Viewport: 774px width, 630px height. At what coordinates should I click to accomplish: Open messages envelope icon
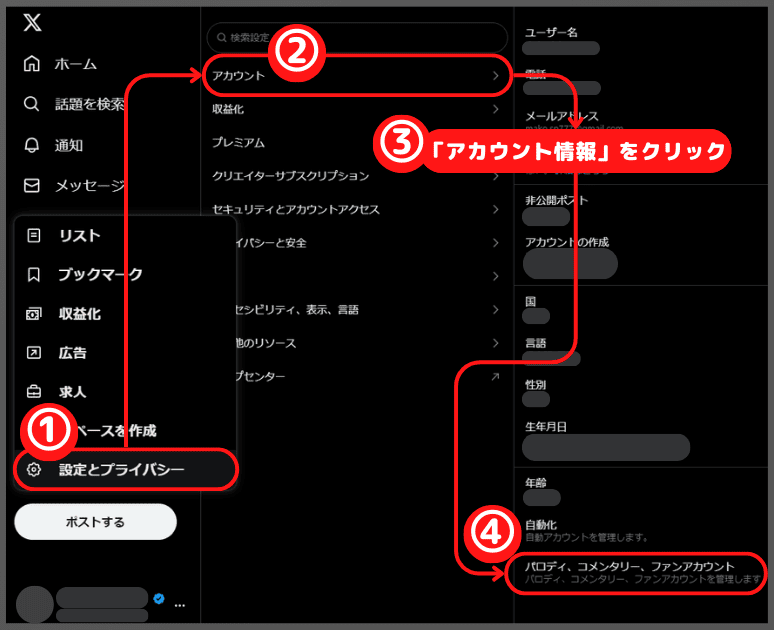click(33, 185)
